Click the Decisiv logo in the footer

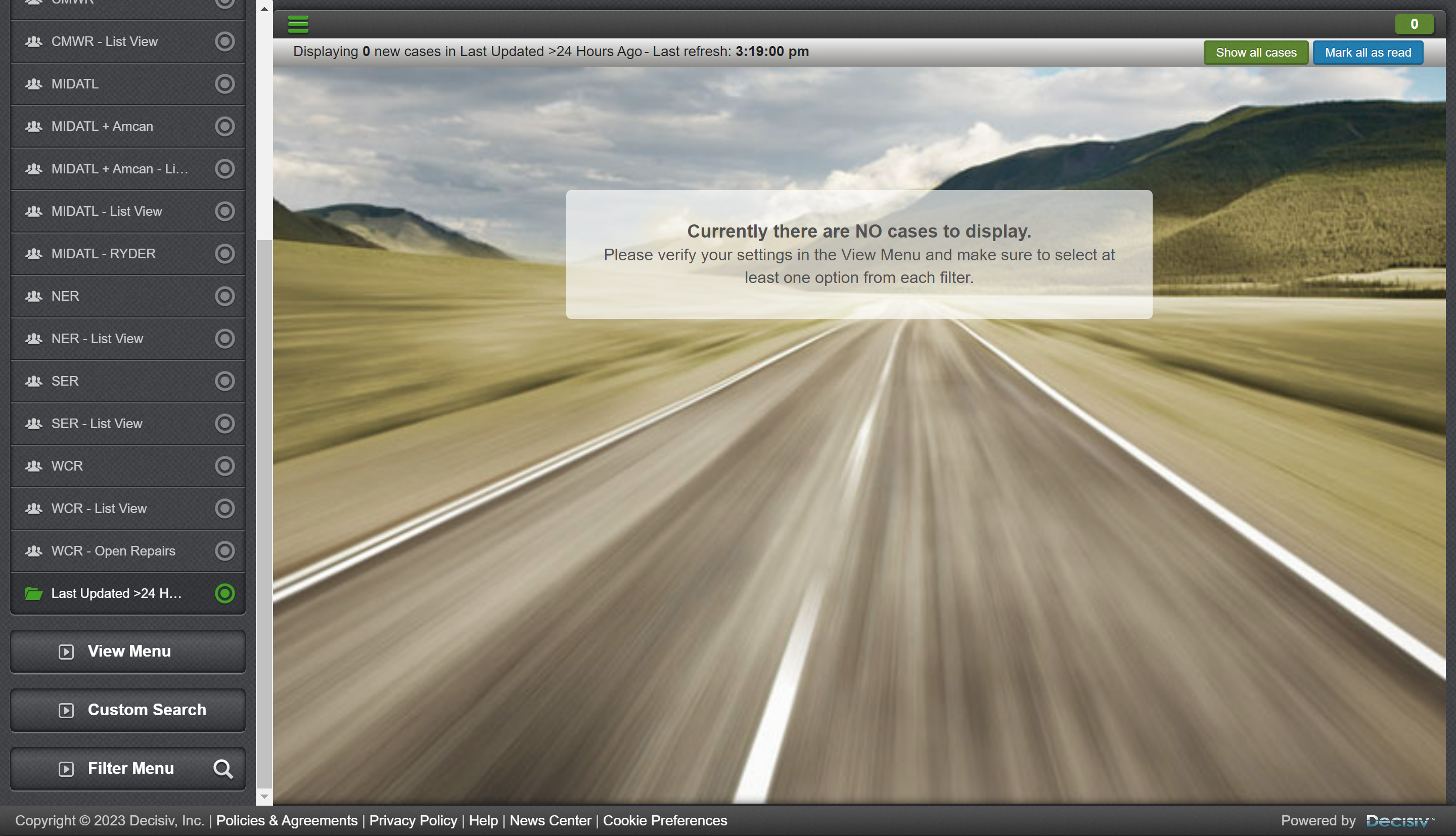[x=1400, y=821]
